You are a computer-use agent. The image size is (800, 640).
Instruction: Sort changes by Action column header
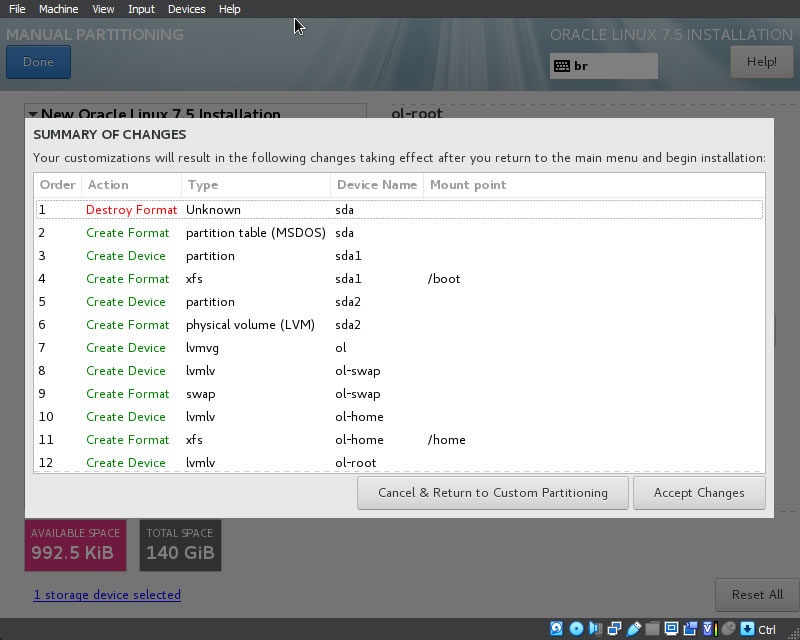[x=132, y=185]
